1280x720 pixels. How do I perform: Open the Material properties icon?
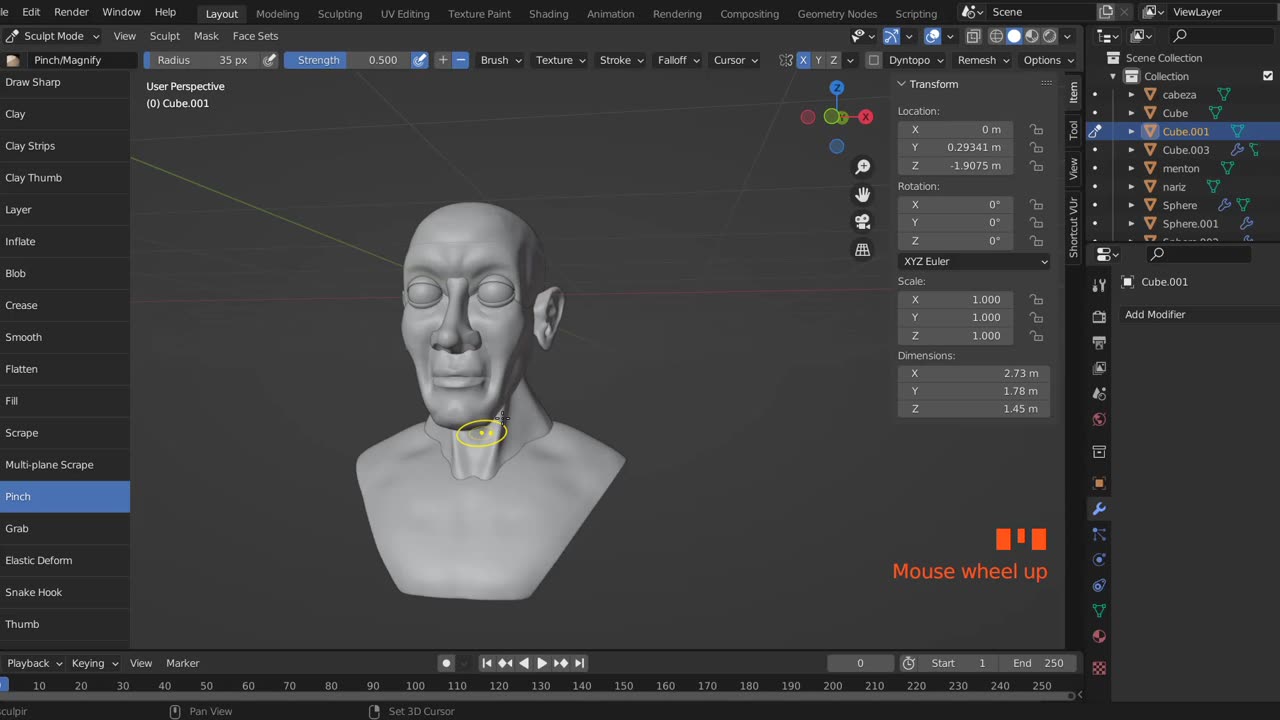click(x=1099, y=636)
